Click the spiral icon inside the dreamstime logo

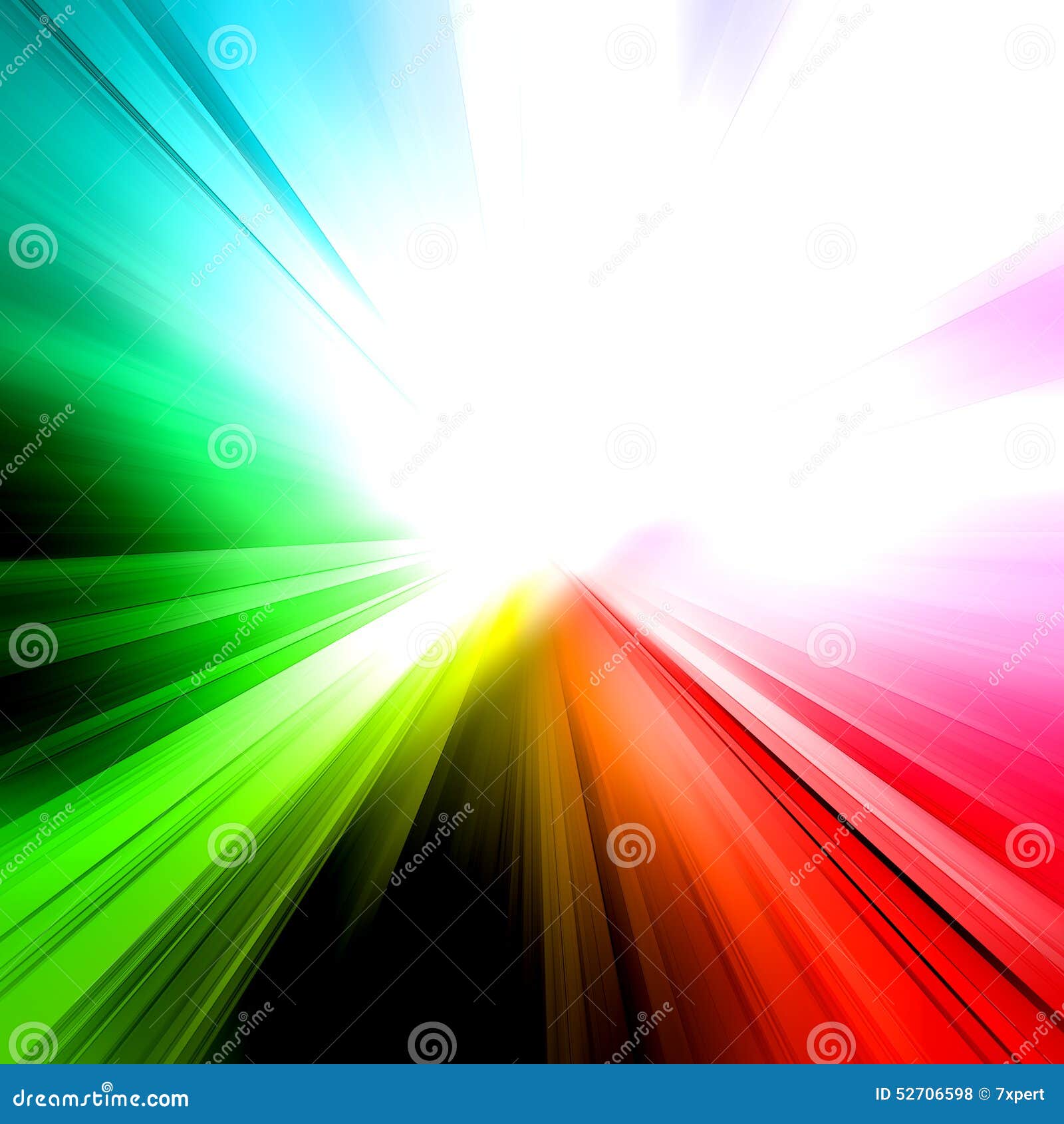pyautogui.click(x=106, y=1085)
